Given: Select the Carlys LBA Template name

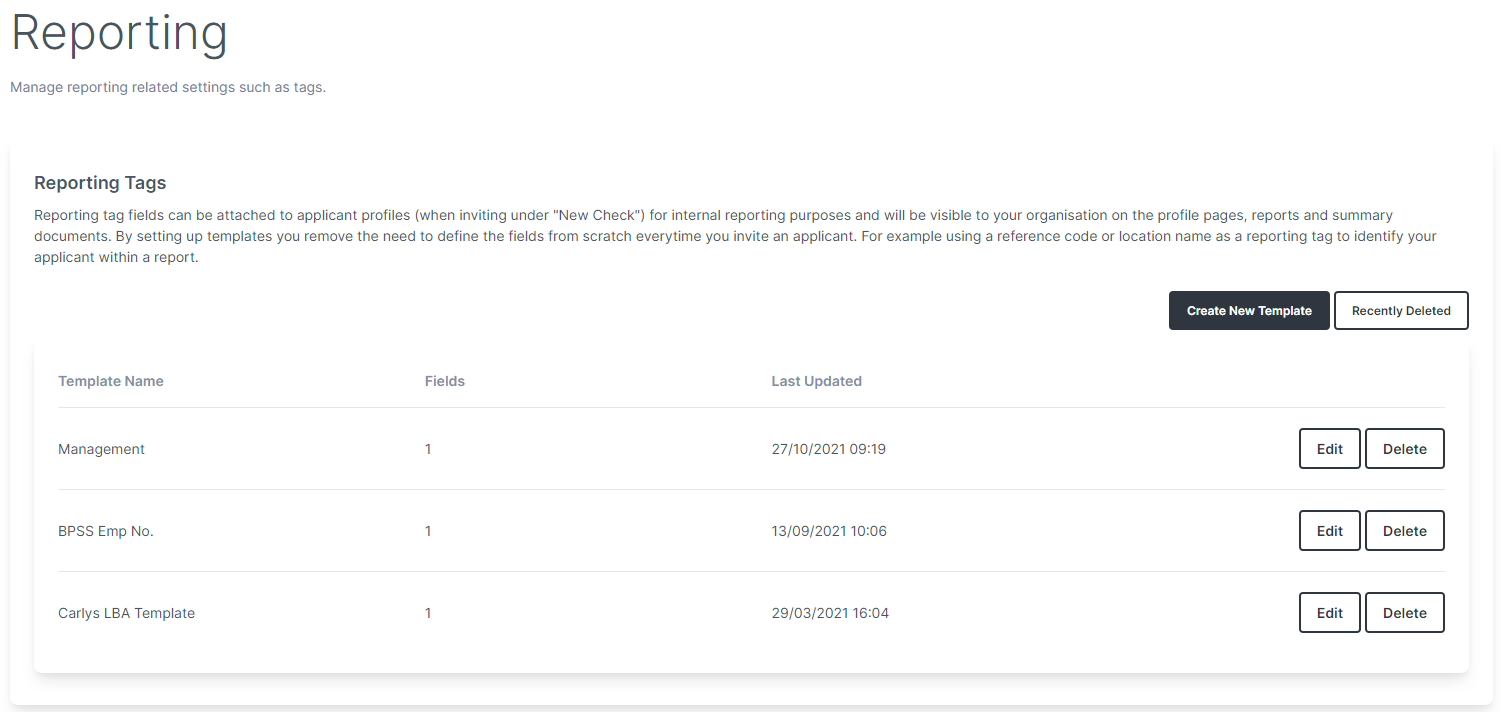Looking at the screenshot, I should [x=126, y=613].
